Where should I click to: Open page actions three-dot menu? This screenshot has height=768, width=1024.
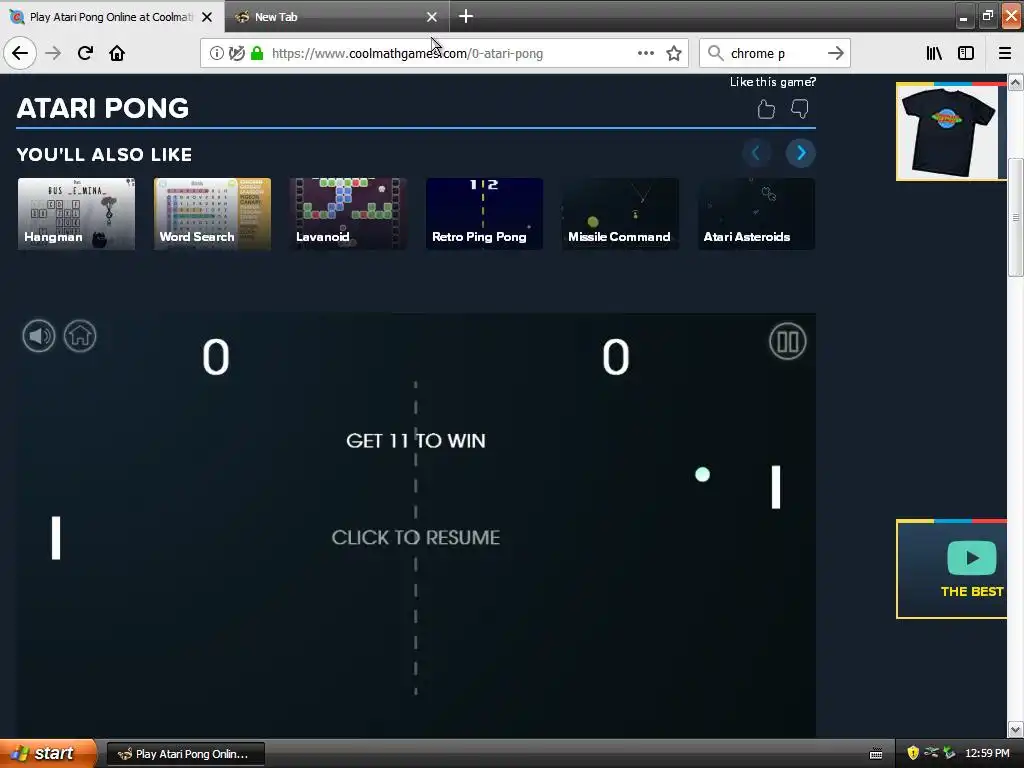646,54
